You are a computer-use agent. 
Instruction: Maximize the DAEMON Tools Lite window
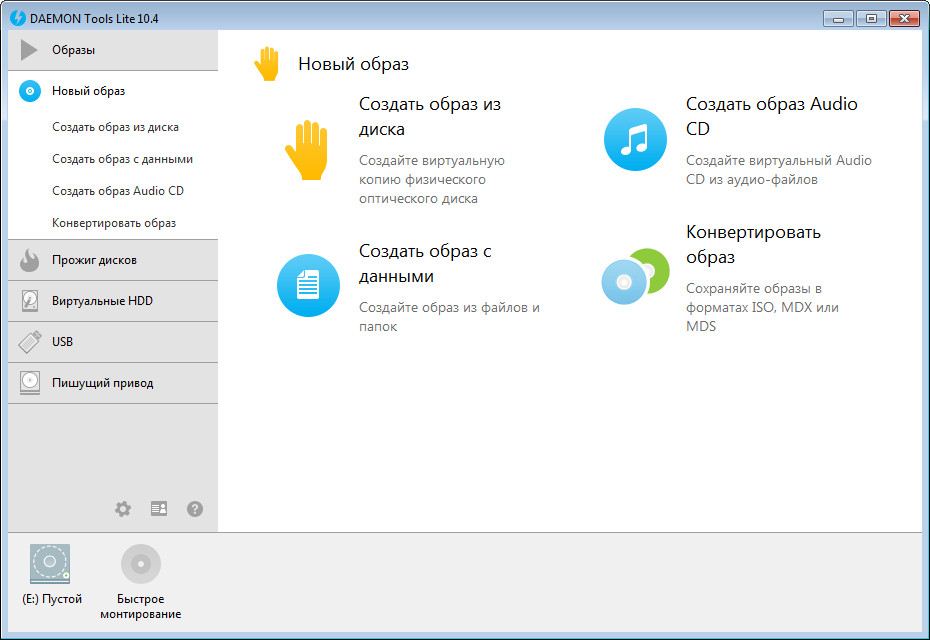(x=871, y=19)
